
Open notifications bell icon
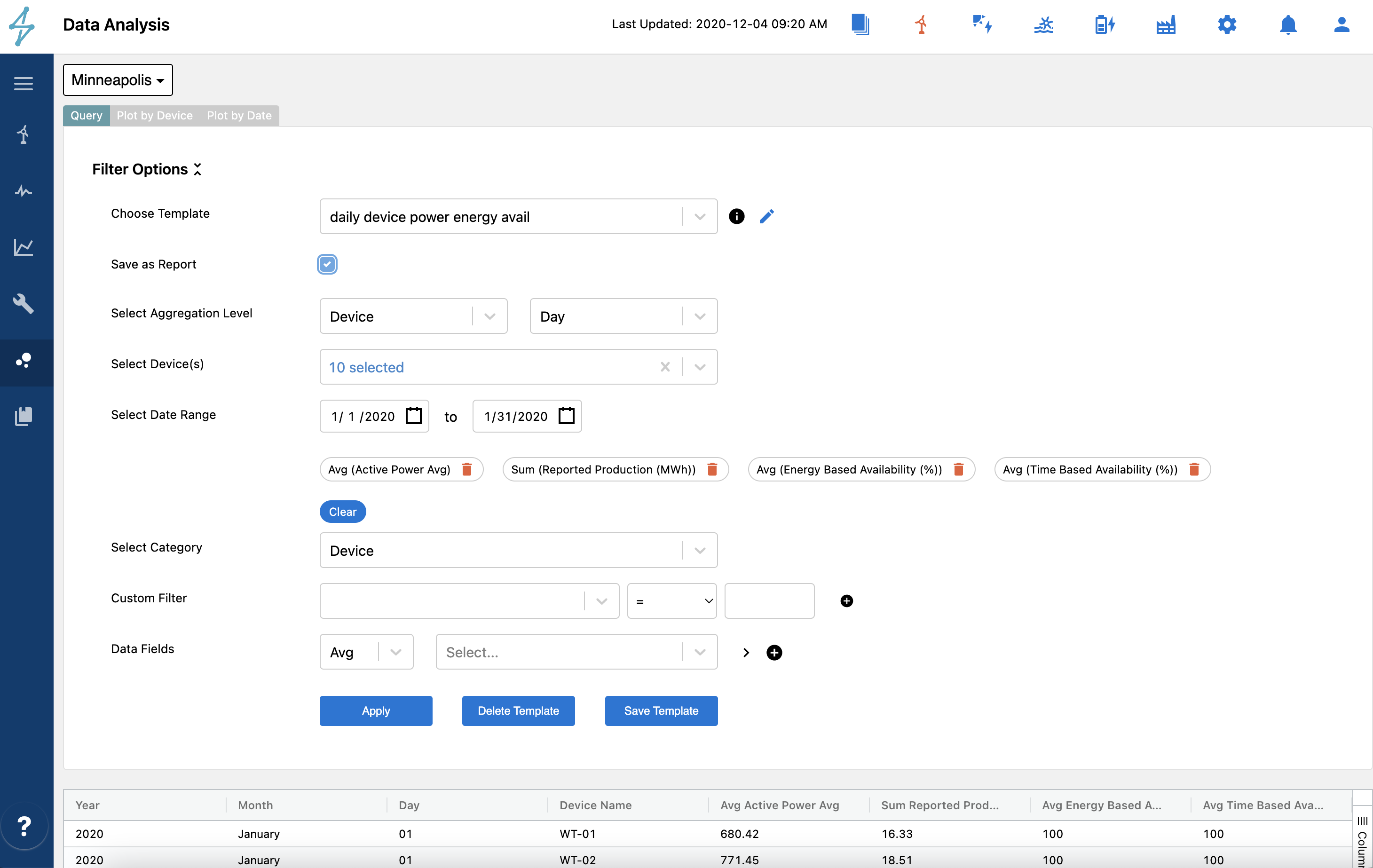click(x=1287, y=24)
